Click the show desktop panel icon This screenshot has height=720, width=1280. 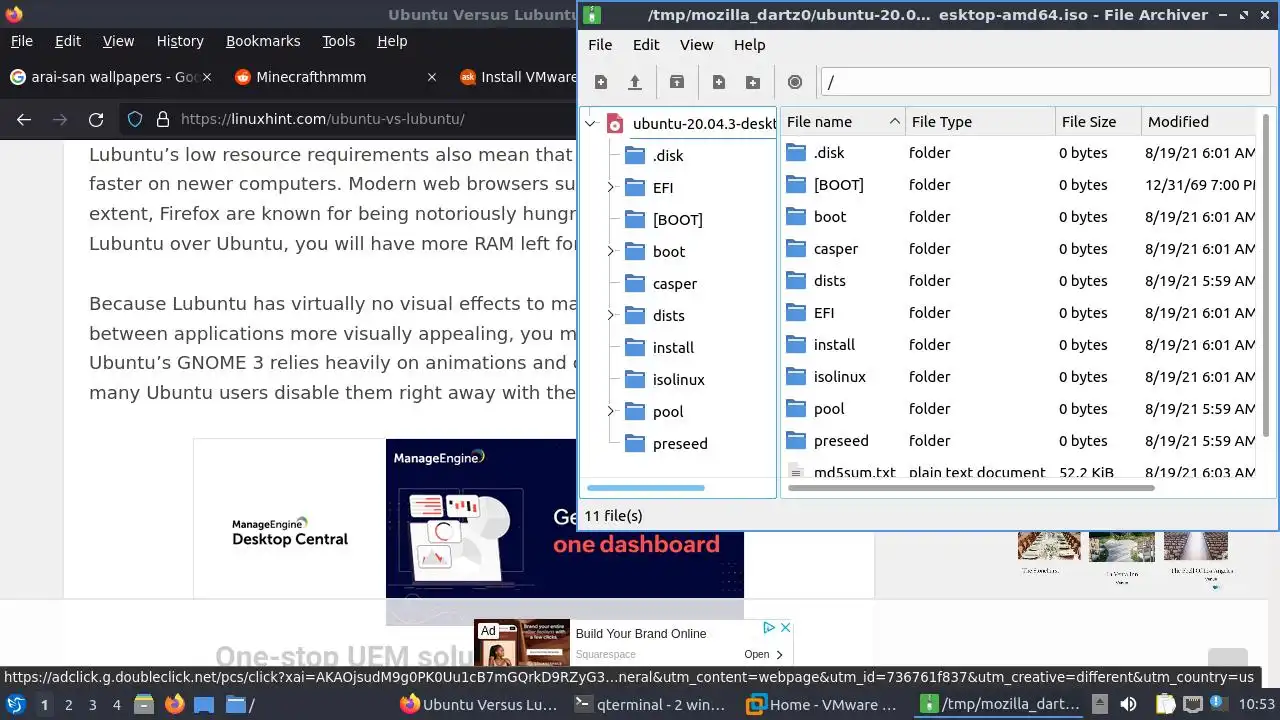click(204, 705)
